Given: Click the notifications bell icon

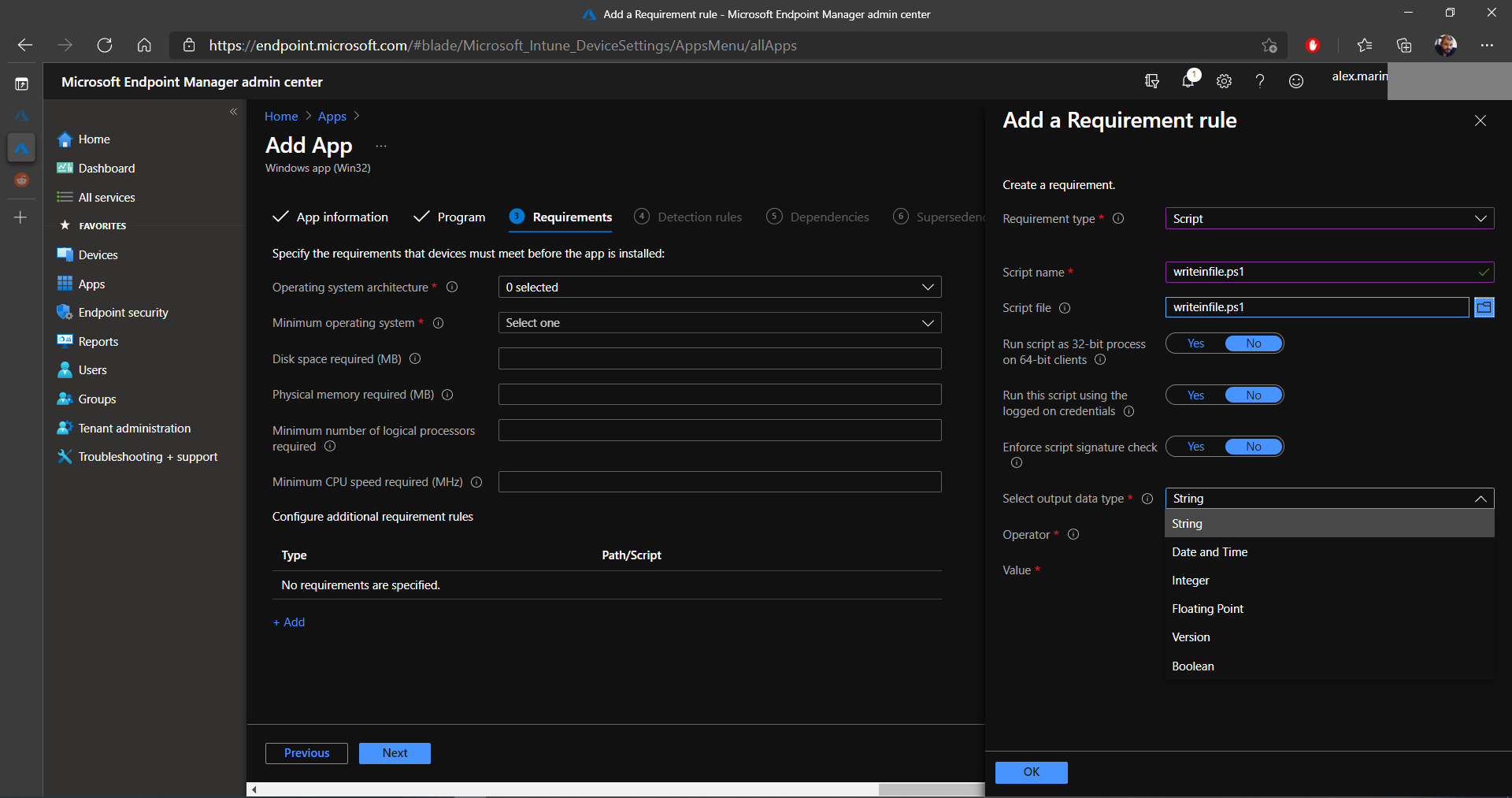Looking at the screenshot, I should (x=1188, y=80).
